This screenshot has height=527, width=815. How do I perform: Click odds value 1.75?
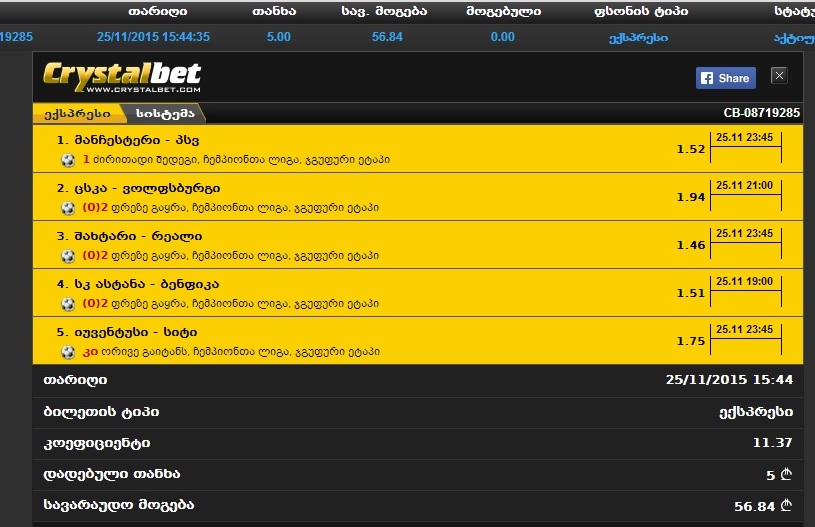(x=691, y=341)
